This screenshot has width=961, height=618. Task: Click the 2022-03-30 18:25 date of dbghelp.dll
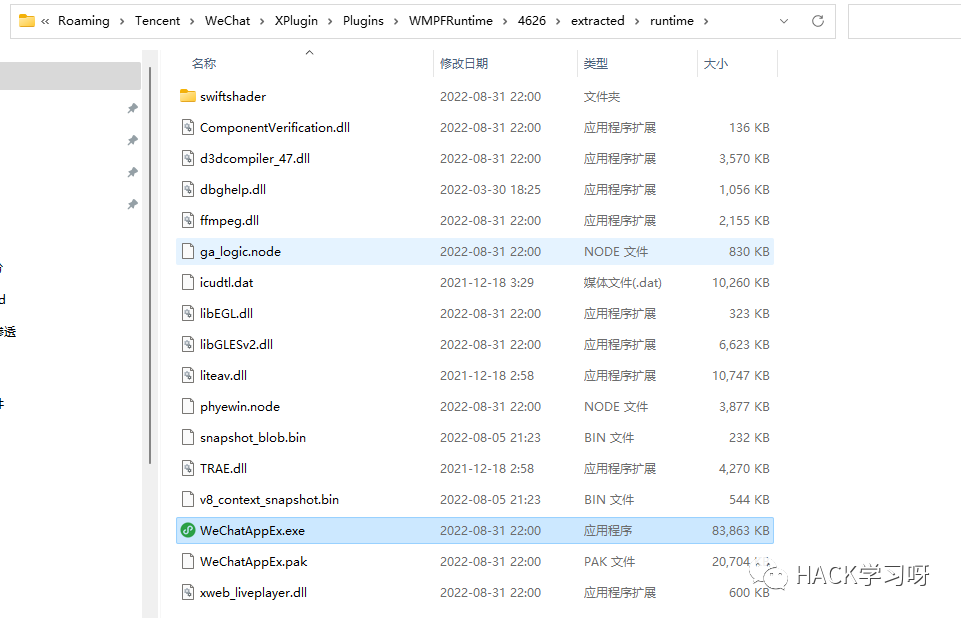(490, 189)
